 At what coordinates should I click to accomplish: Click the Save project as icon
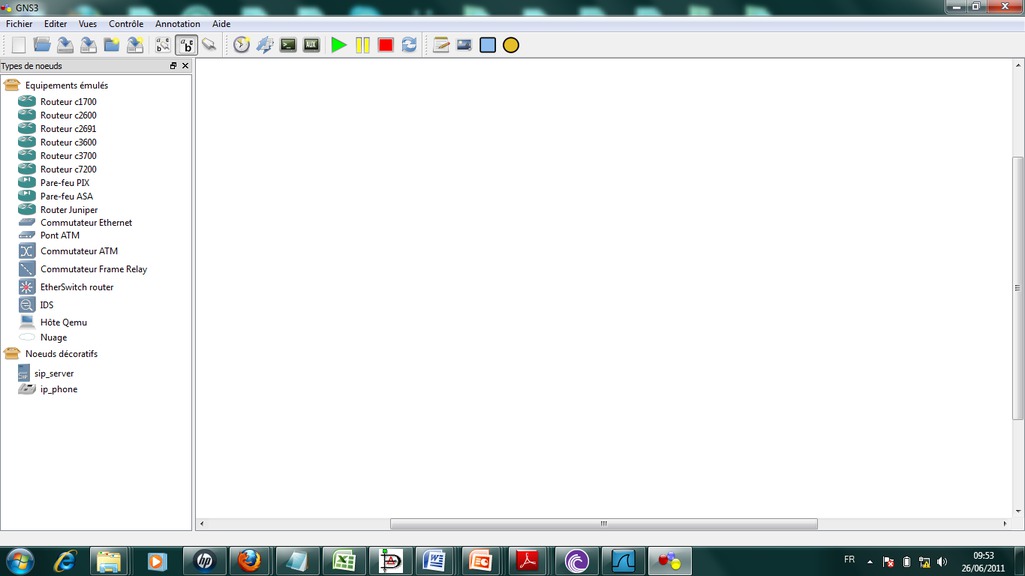(x=88, y=45)
